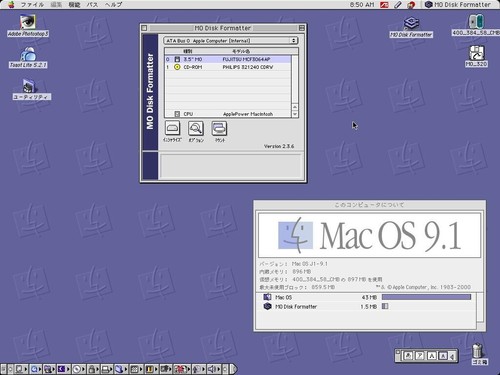Screen dimensions: 500x375
Task: Collapse the Control Strip with its end tab
Action: (x=234, y=369)
